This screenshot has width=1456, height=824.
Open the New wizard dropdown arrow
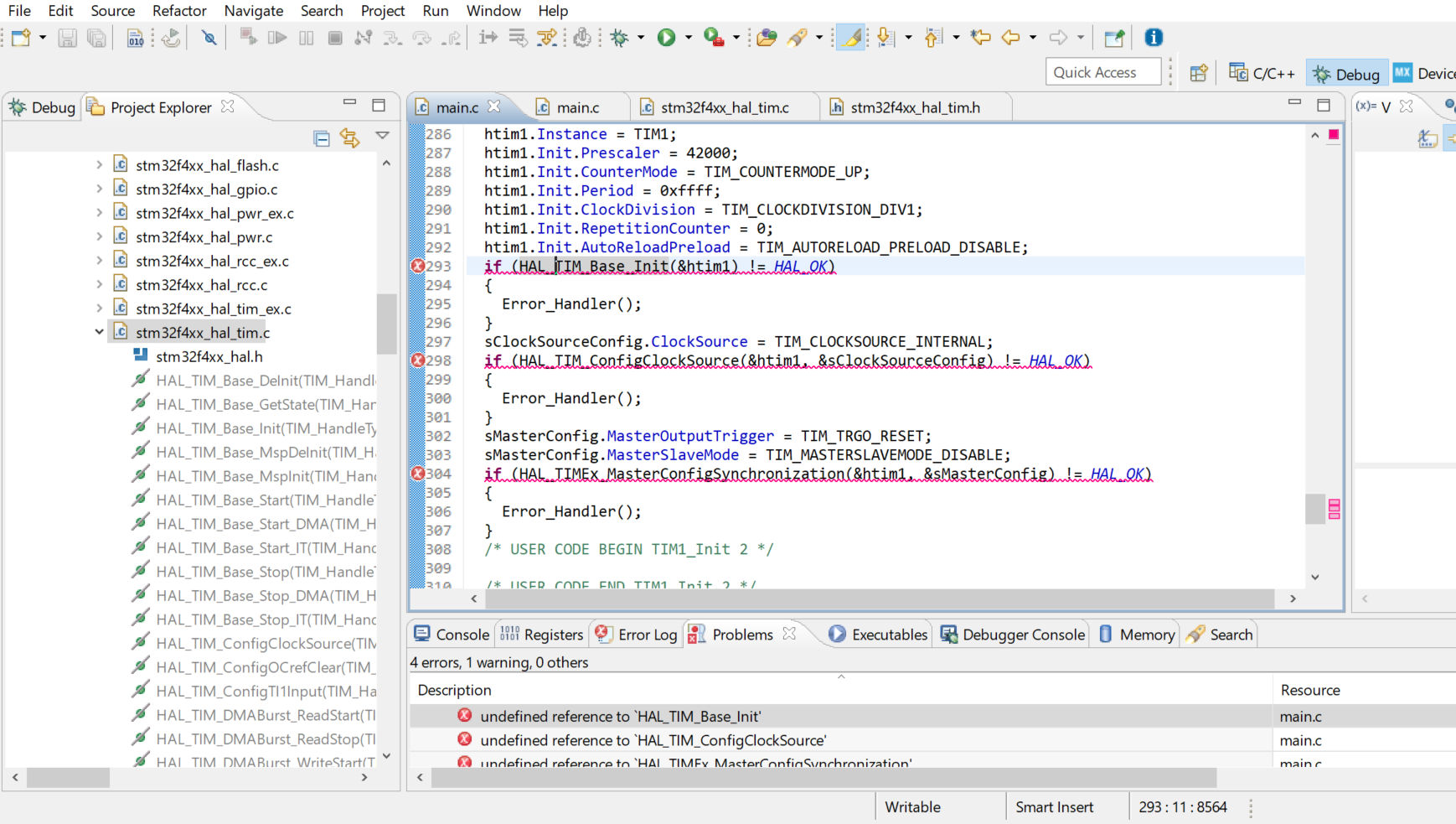(42, 38)
